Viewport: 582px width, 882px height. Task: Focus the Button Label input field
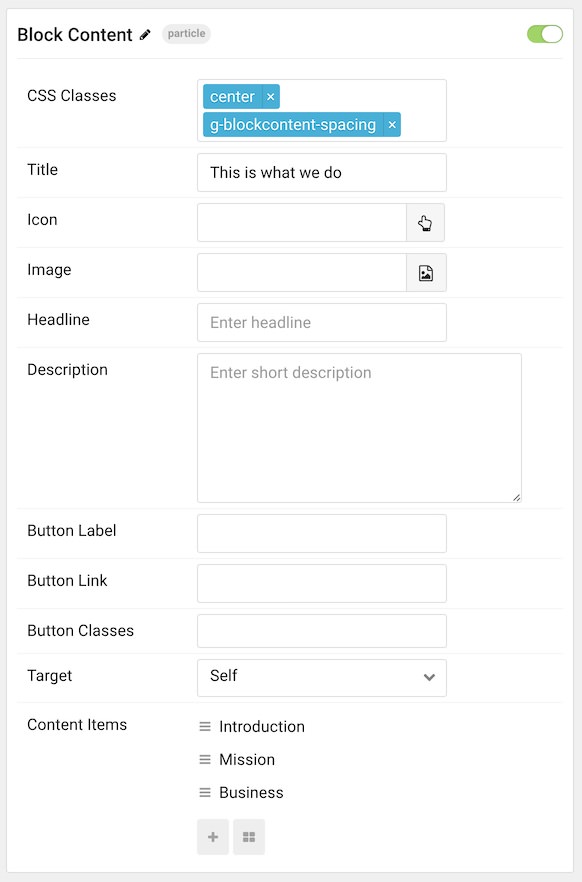point(322,533)
